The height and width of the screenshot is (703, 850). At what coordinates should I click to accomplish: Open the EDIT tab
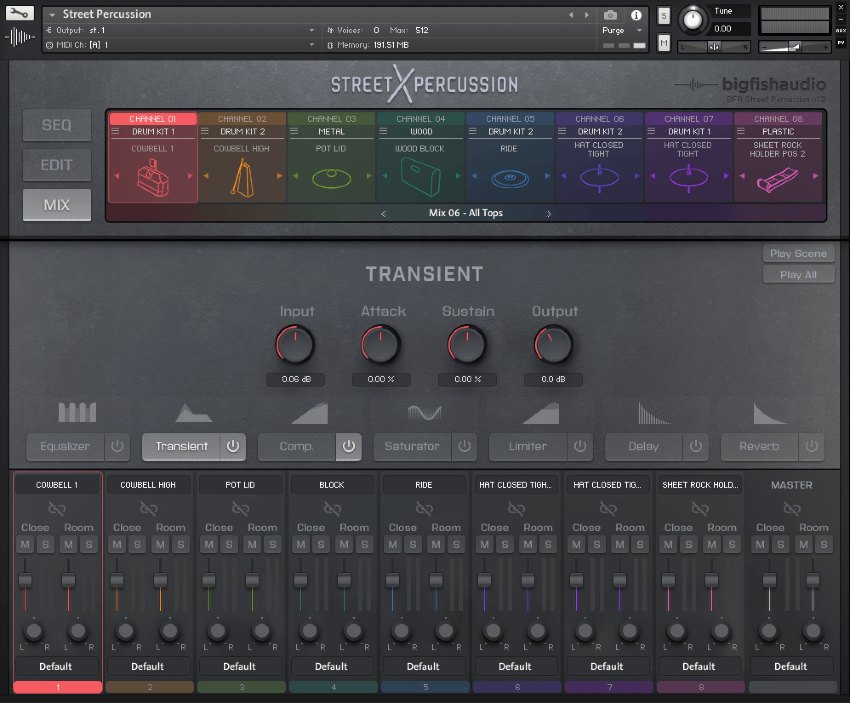click(x=57, y=165)
